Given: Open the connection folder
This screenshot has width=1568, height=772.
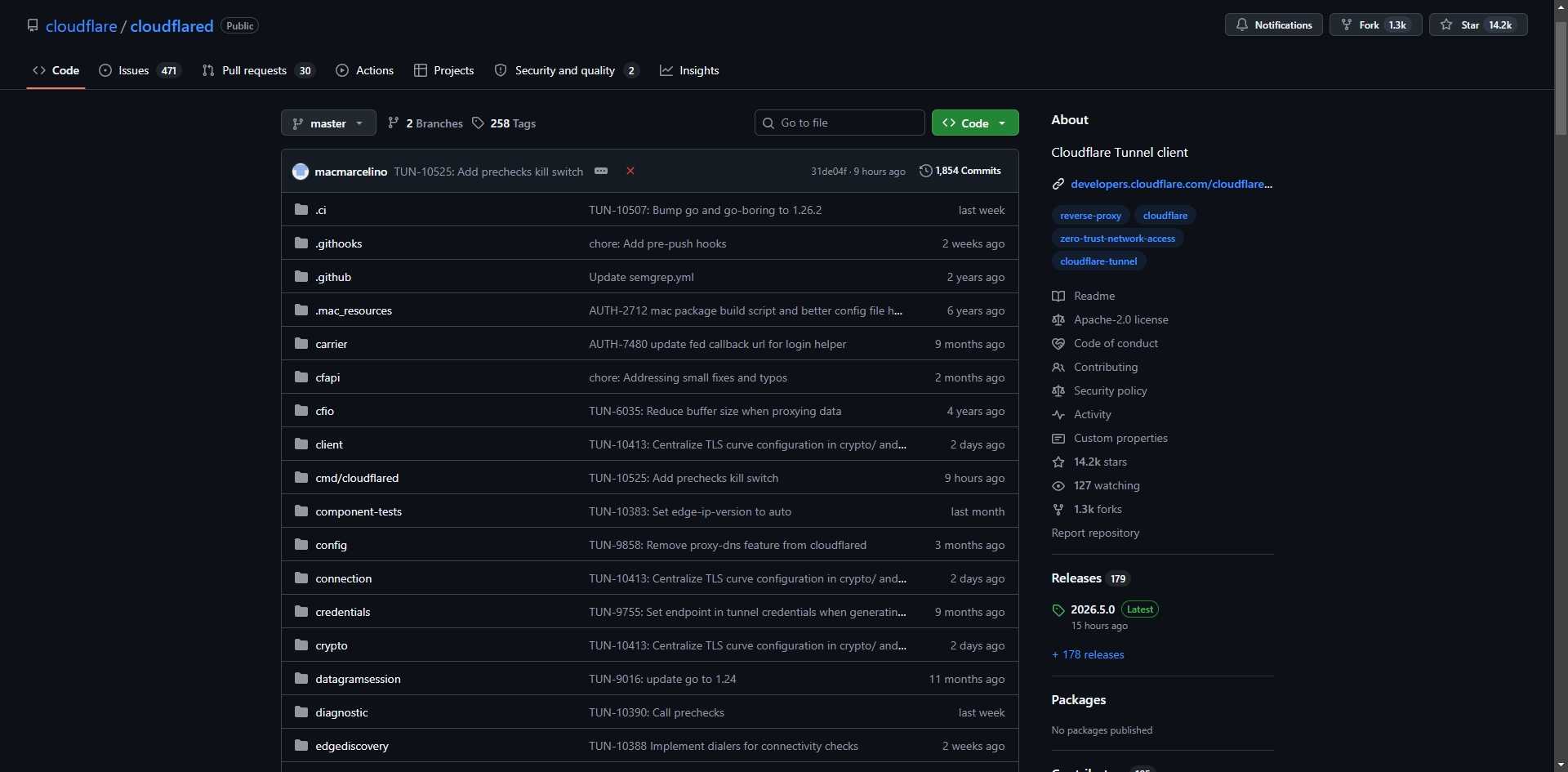Looking at the screenshot, I should tap(343, 578).
